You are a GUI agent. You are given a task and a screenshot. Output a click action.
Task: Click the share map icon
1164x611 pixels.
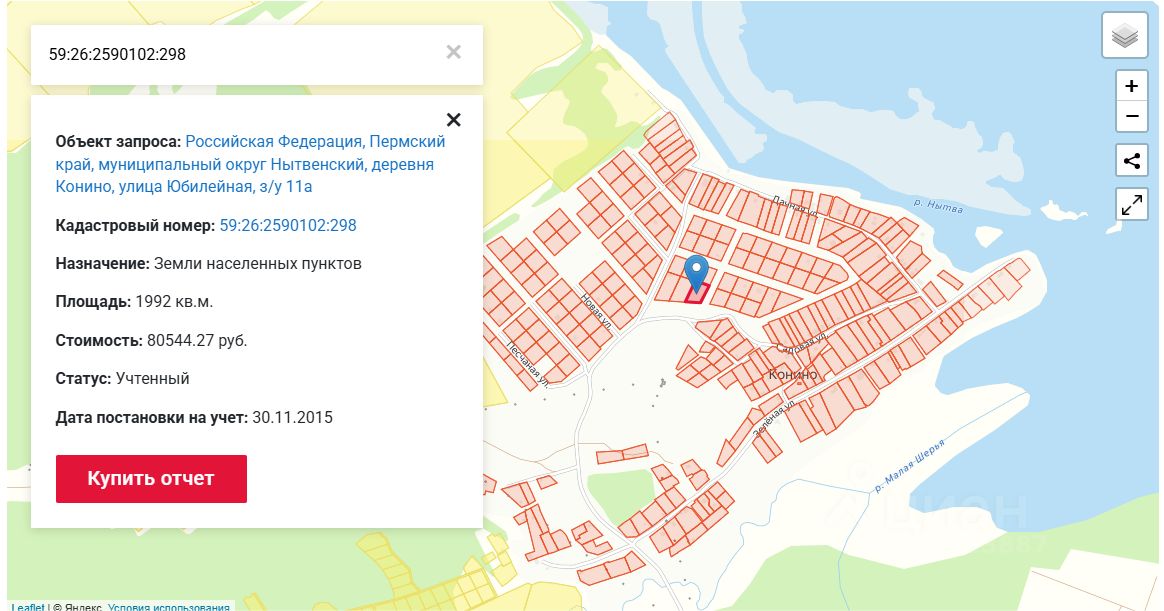[1131, 161]
